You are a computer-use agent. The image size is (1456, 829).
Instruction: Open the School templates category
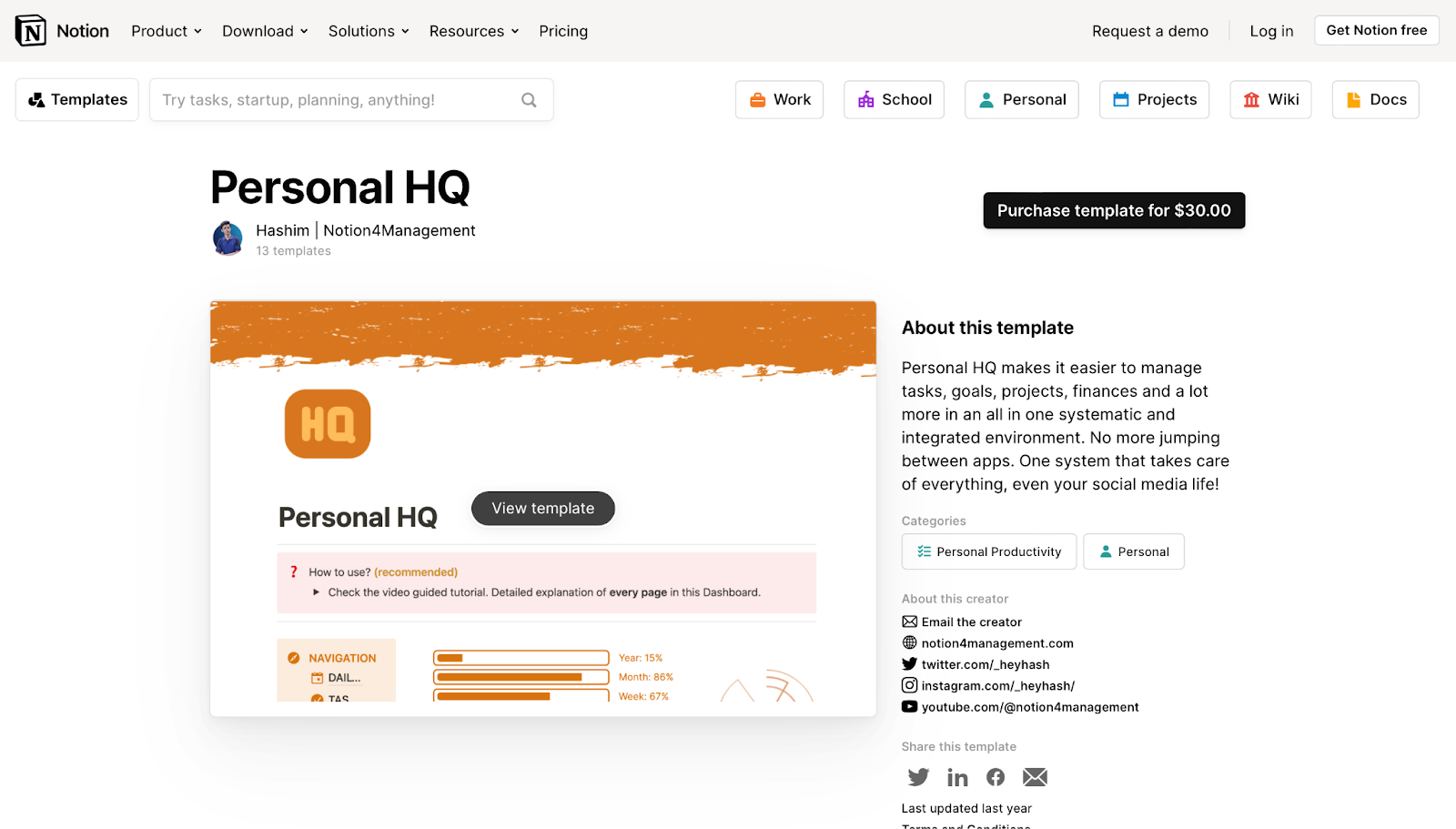click(x=894, y=99)
